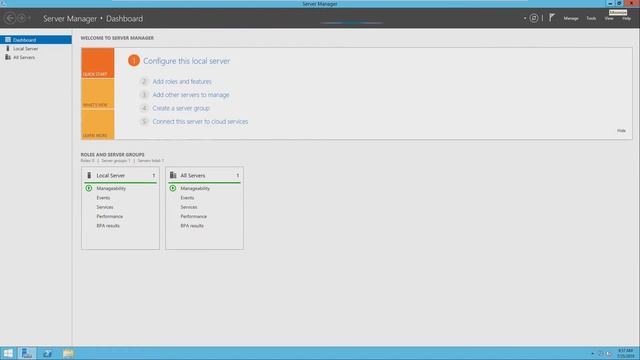The height and width of the screenshot is (360, 640).
Task: Click server count in Local Server tile
Action: point(153,176)
